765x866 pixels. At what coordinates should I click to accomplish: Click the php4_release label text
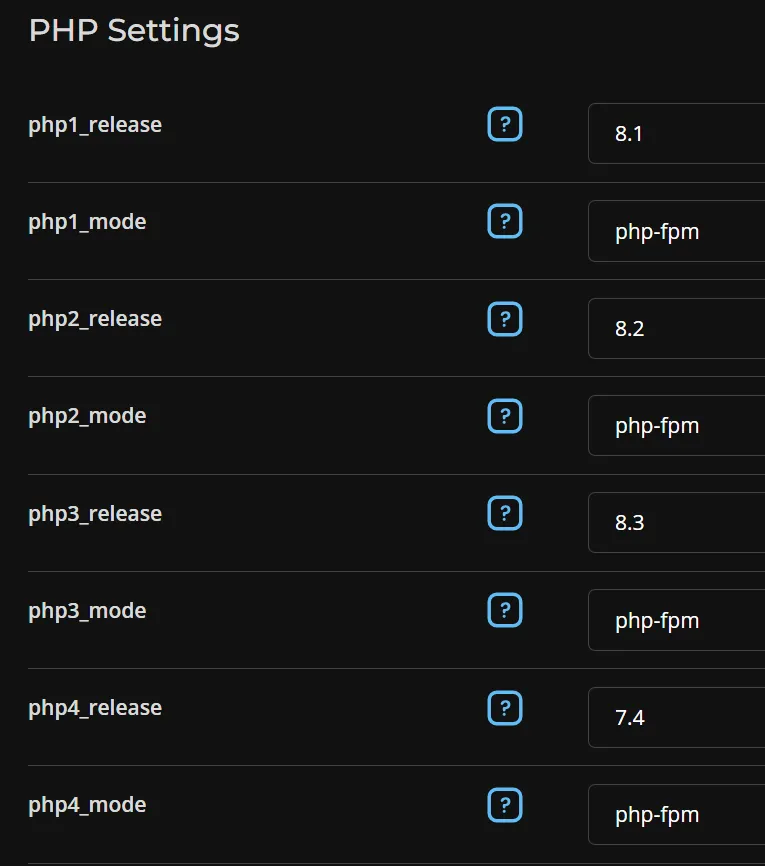(x=95, y=708)
